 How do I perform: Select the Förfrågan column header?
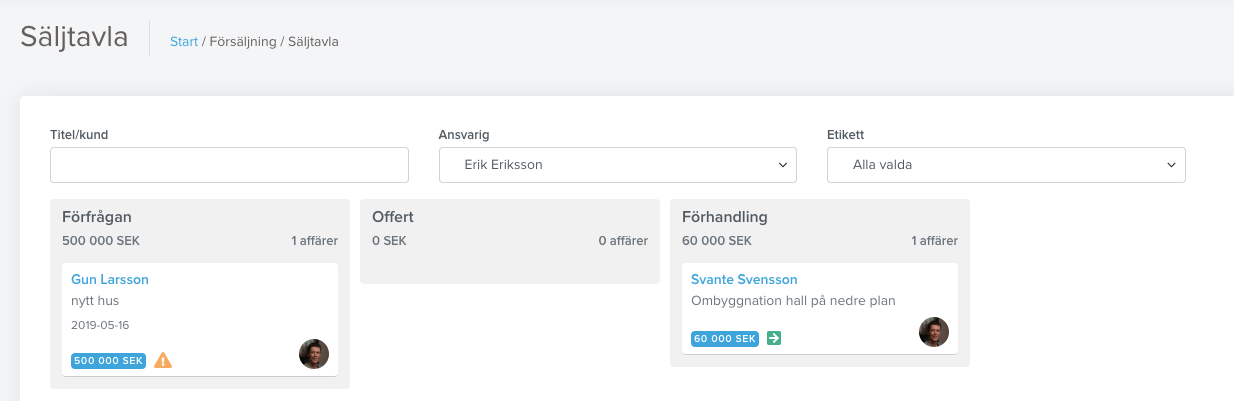pos(97,216)
